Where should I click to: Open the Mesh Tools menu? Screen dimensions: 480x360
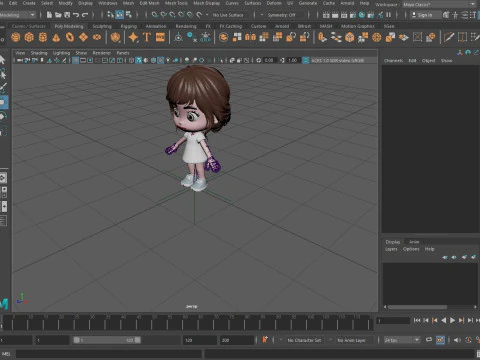(176, 3)
